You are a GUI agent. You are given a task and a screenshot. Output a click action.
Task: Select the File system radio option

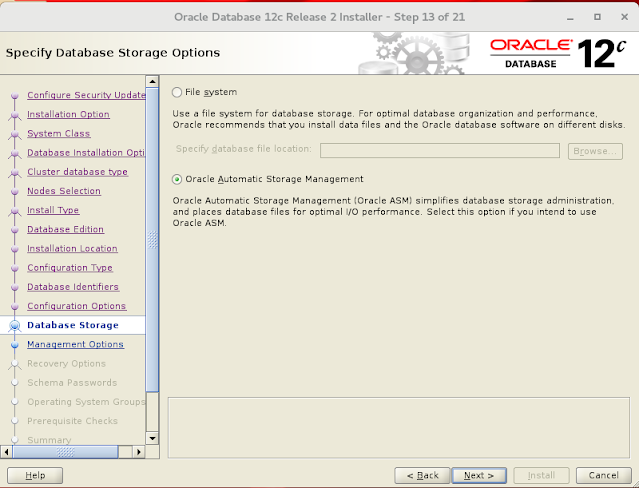tap(176, 92)
